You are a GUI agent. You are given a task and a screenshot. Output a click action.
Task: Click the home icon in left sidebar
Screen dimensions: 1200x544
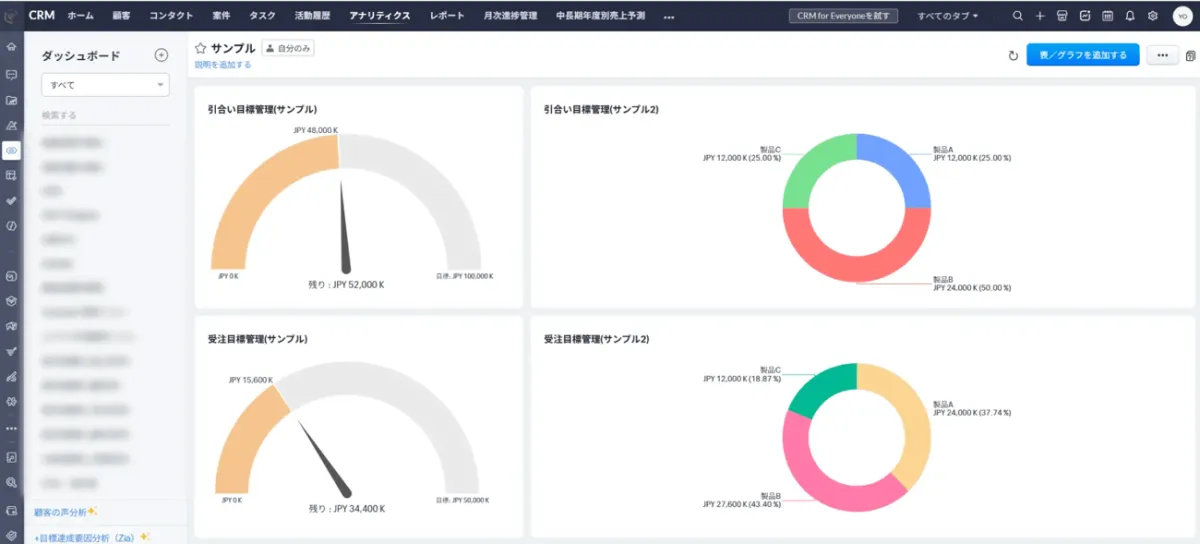[x=11, y=47]
